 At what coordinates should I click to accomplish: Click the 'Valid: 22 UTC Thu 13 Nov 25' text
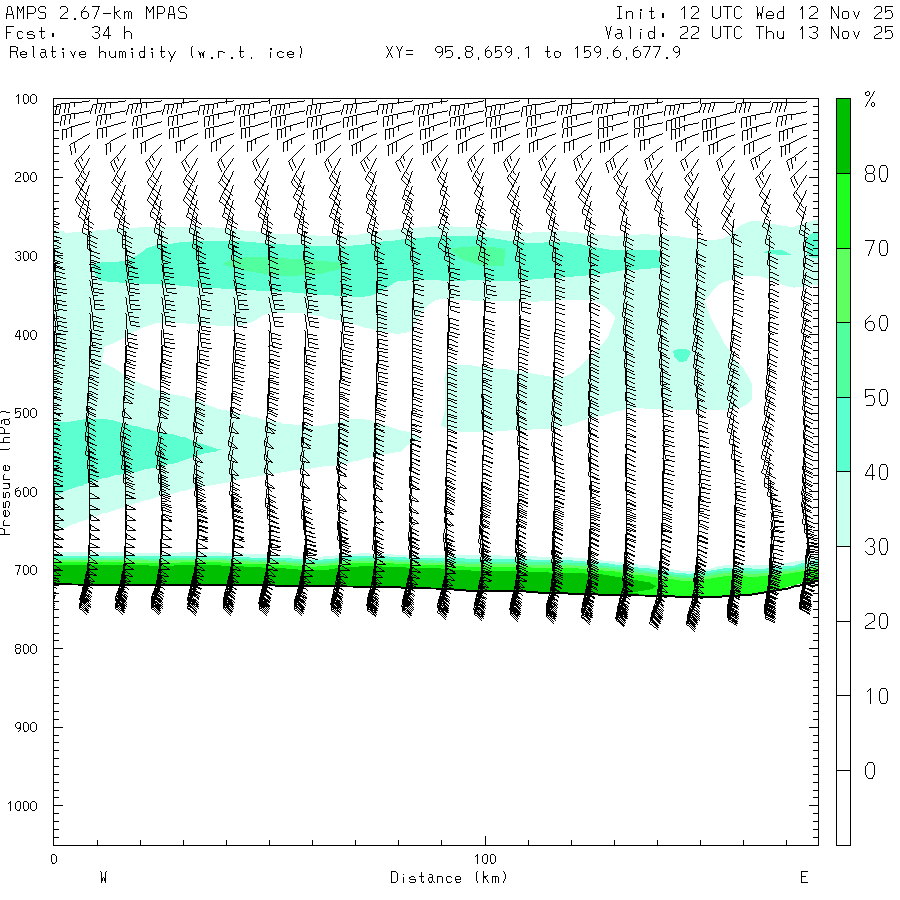(748, 33)
